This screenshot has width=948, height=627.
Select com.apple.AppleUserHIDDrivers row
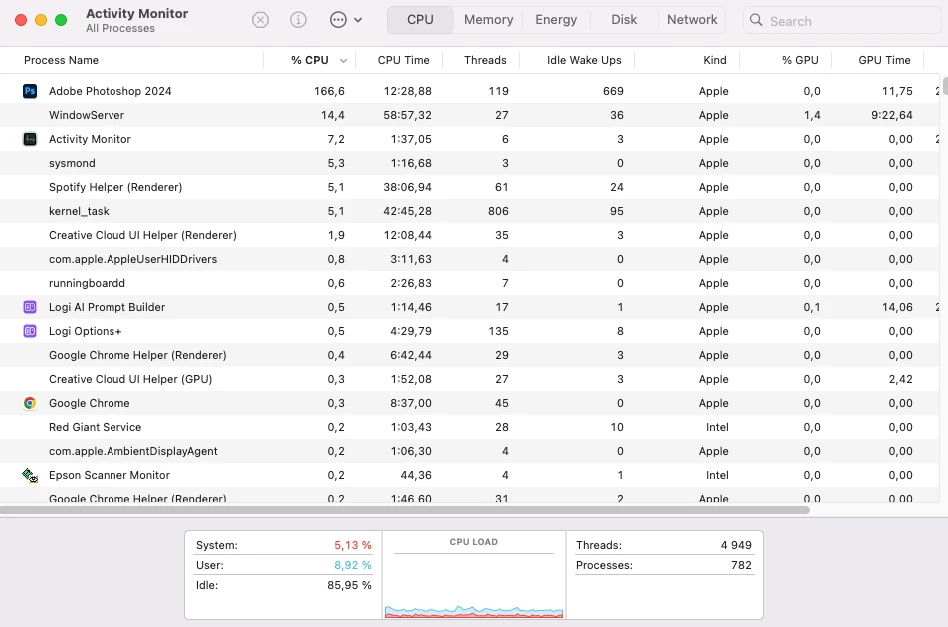pyautogui.click(x=470, y=259)
